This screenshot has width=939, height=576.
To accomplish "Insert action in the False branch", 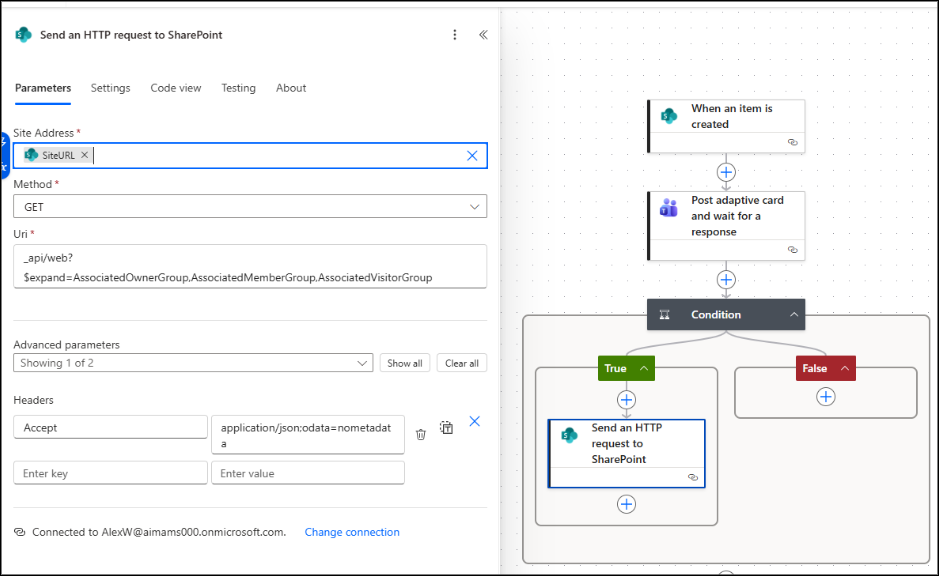I will tap(826, 397).
